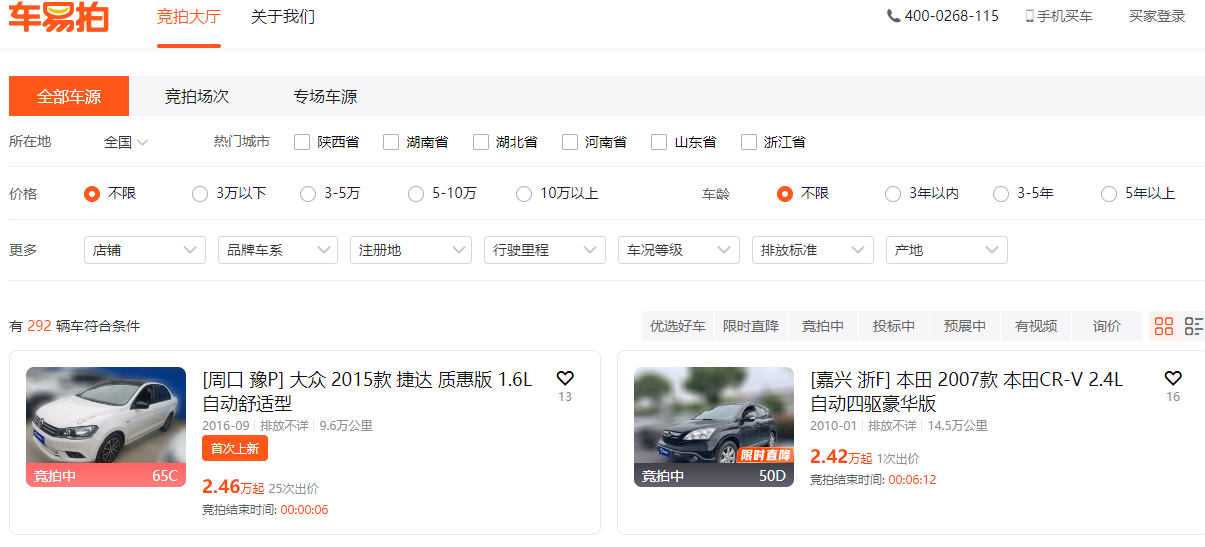The width and height of the screenshot is (1205, 547).
Task: Switch to the 竞拍场次 tab
Action: click(197, 97)
